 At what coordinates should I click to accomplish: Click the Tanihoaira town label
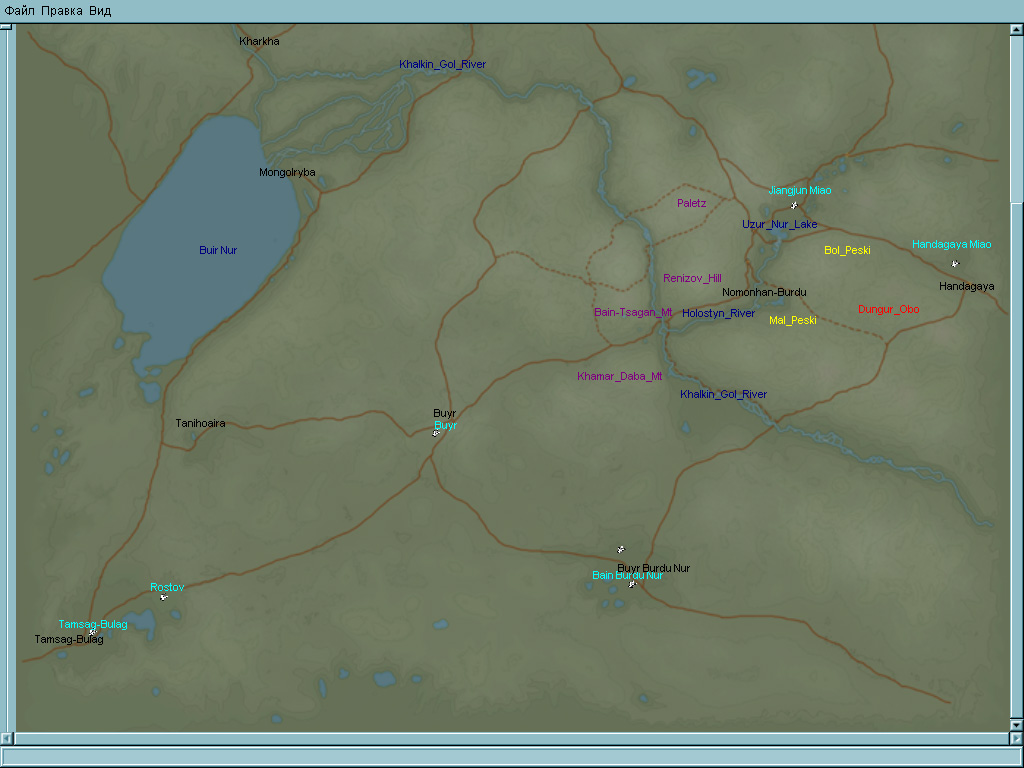pyautogui.click(x=200, y=423)
